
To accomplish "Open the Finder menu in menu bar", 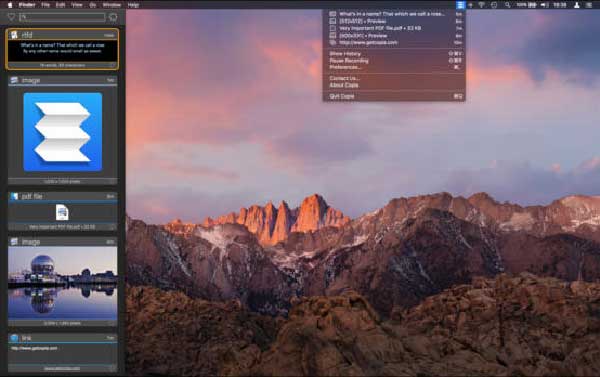I will tap(27, 5).
